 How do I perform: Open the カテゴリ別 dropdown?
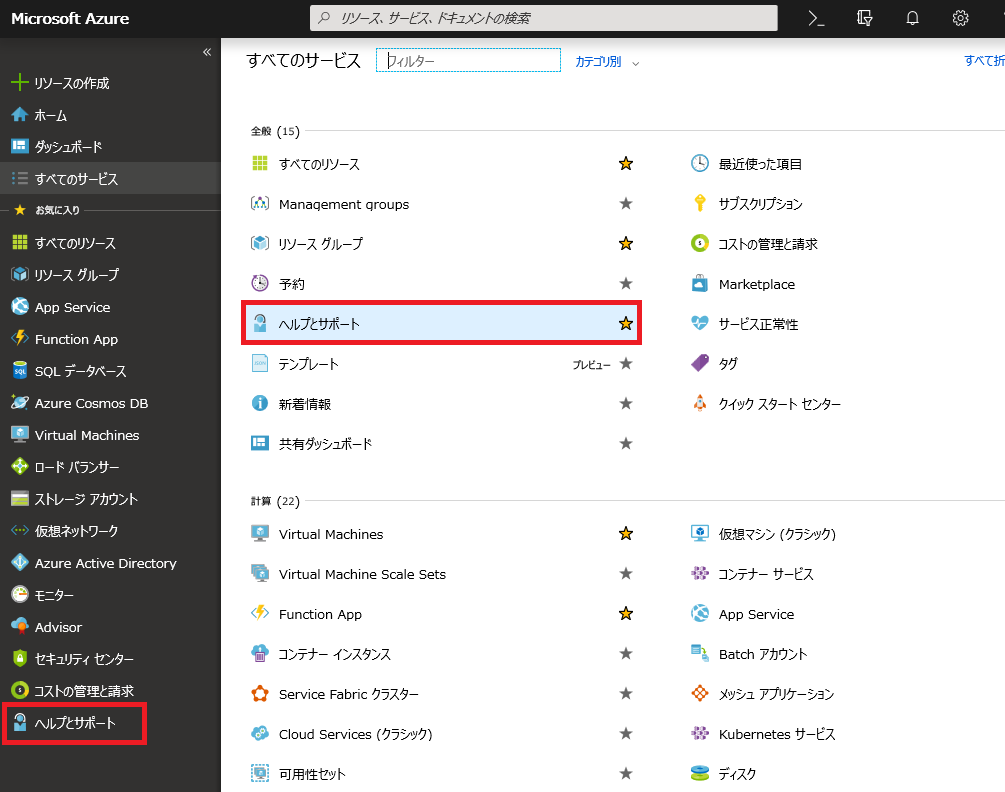pyautogui.click(x=607, y=62)
